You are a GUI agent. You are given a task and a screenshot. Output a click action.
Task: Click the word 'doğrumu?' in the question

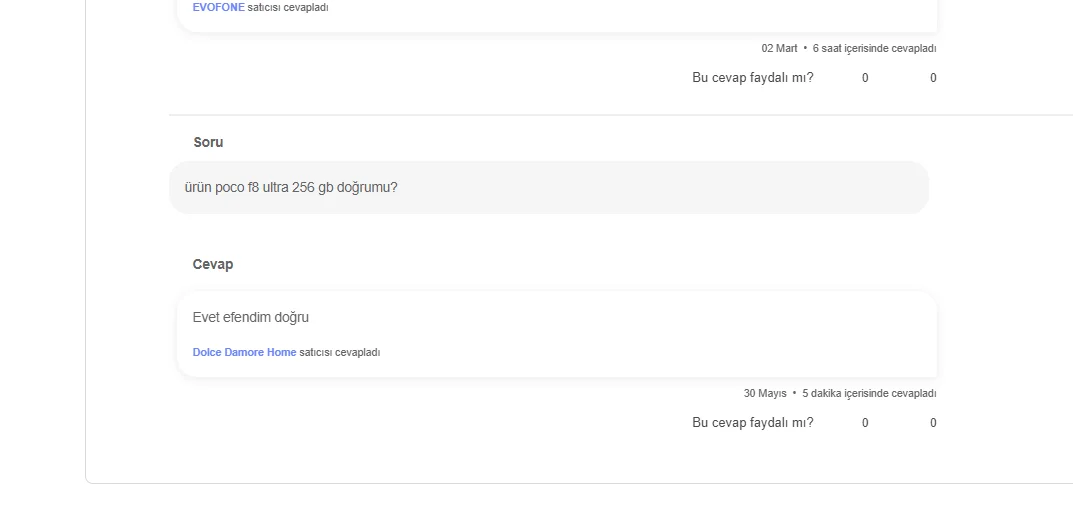(367, 187)
